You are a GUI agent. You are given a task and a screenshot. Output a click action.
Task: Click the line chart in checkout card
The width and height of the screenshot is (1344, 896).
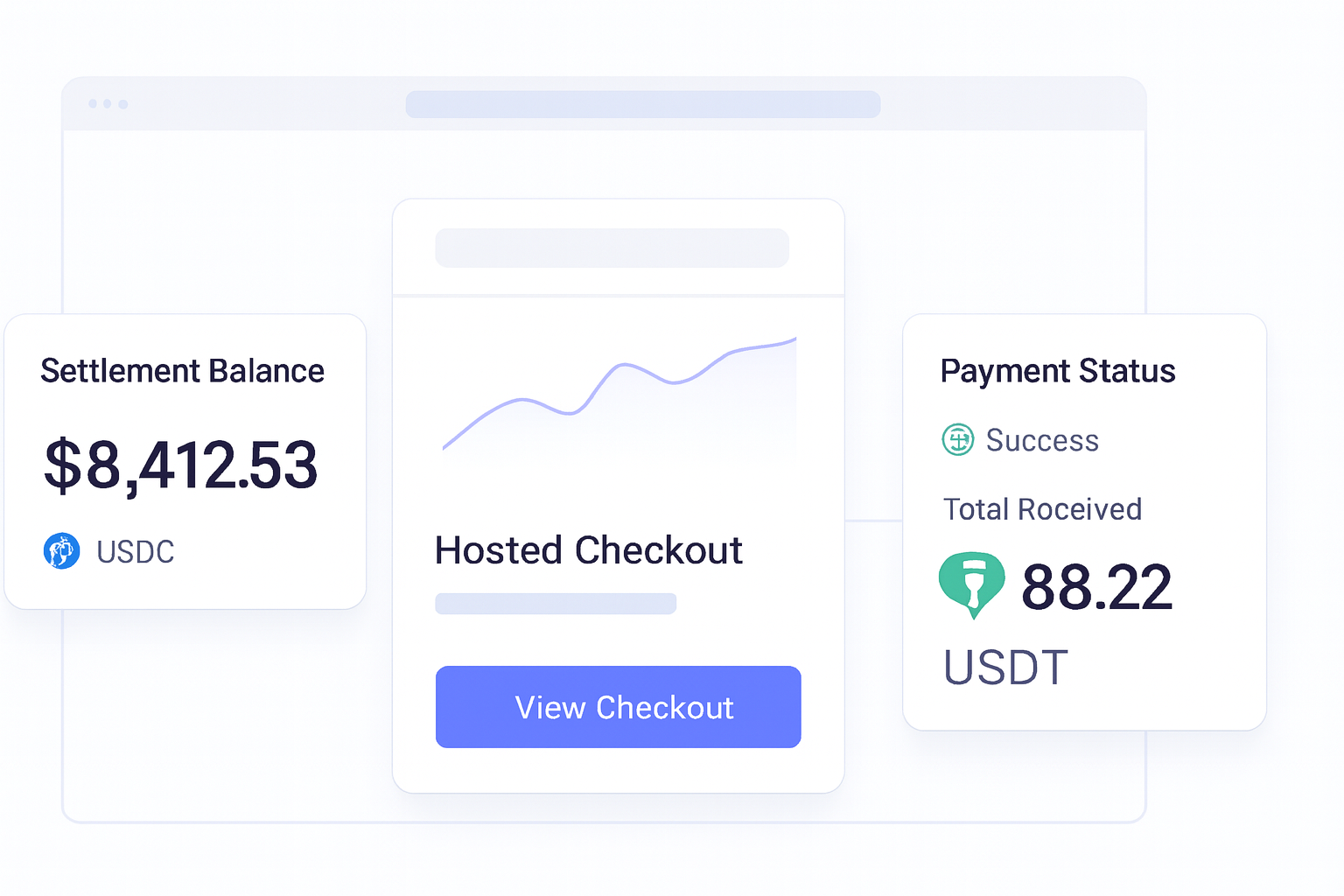pos(619,394)
